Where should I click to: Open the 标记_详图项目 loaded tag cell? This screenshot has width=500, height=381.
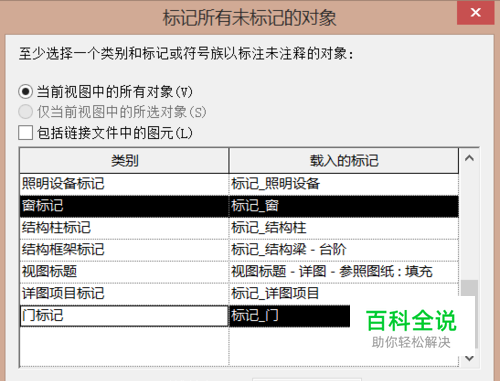pyautogui.click(x=344, y=294)
